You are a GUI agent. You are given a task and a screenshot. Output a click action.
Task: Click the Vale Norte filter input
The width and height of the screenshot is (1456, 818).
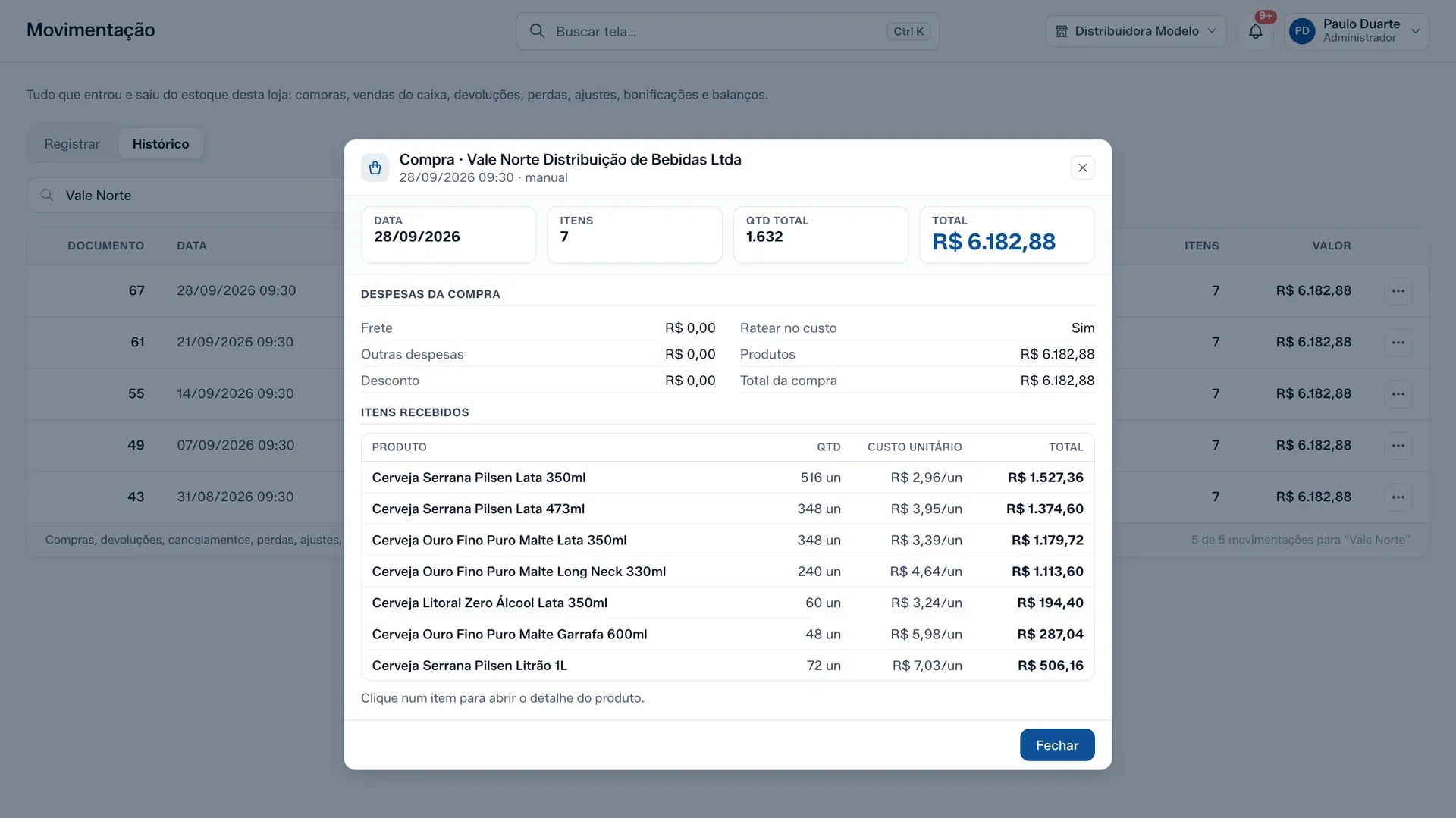pos(186,196)
